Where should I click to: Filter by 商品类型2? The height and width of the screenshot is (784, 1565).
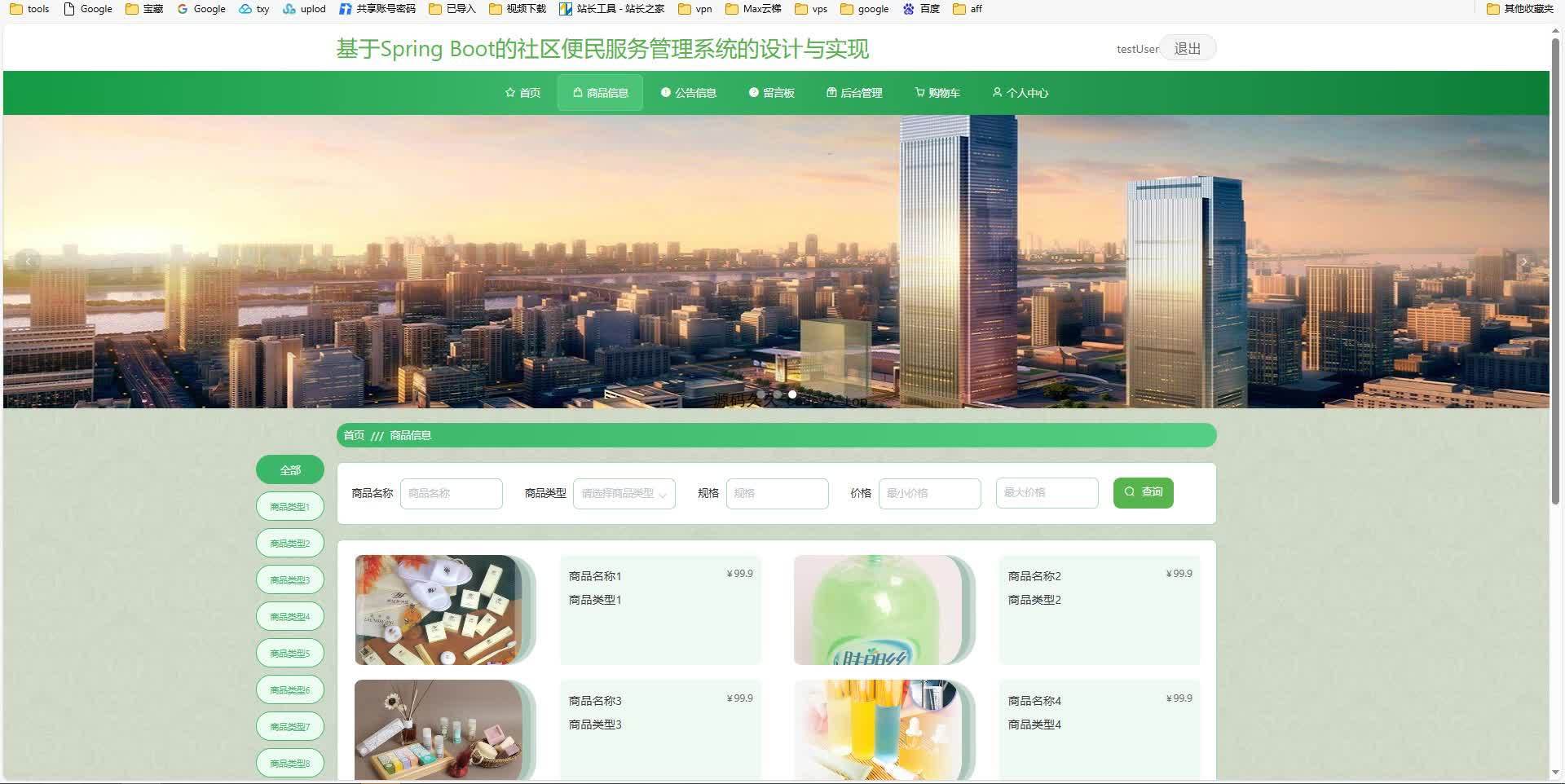point(290,544)
